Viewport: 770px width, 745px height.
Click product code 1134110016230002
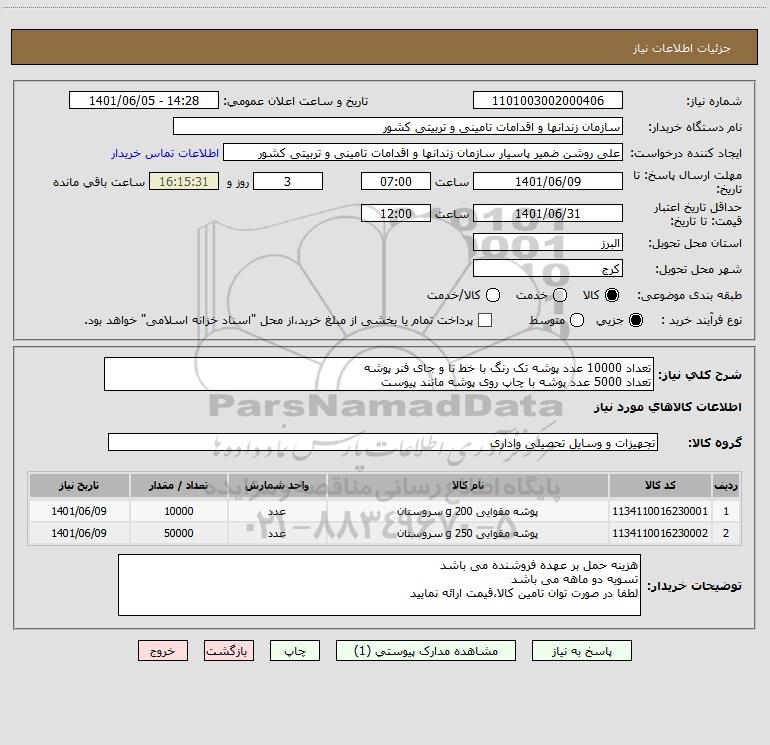coord(660,533)
